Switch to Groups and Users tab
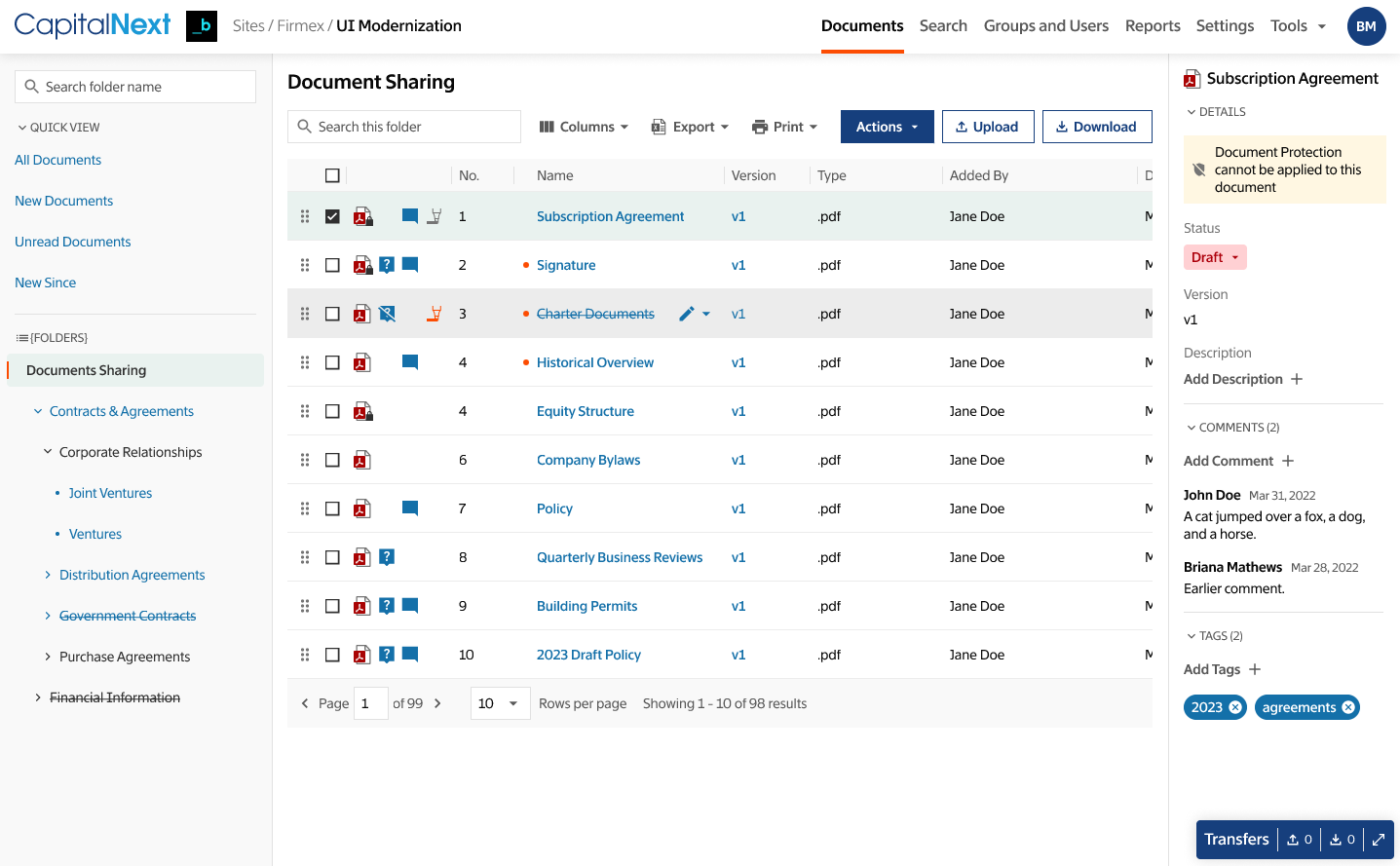 [1045, 26]
